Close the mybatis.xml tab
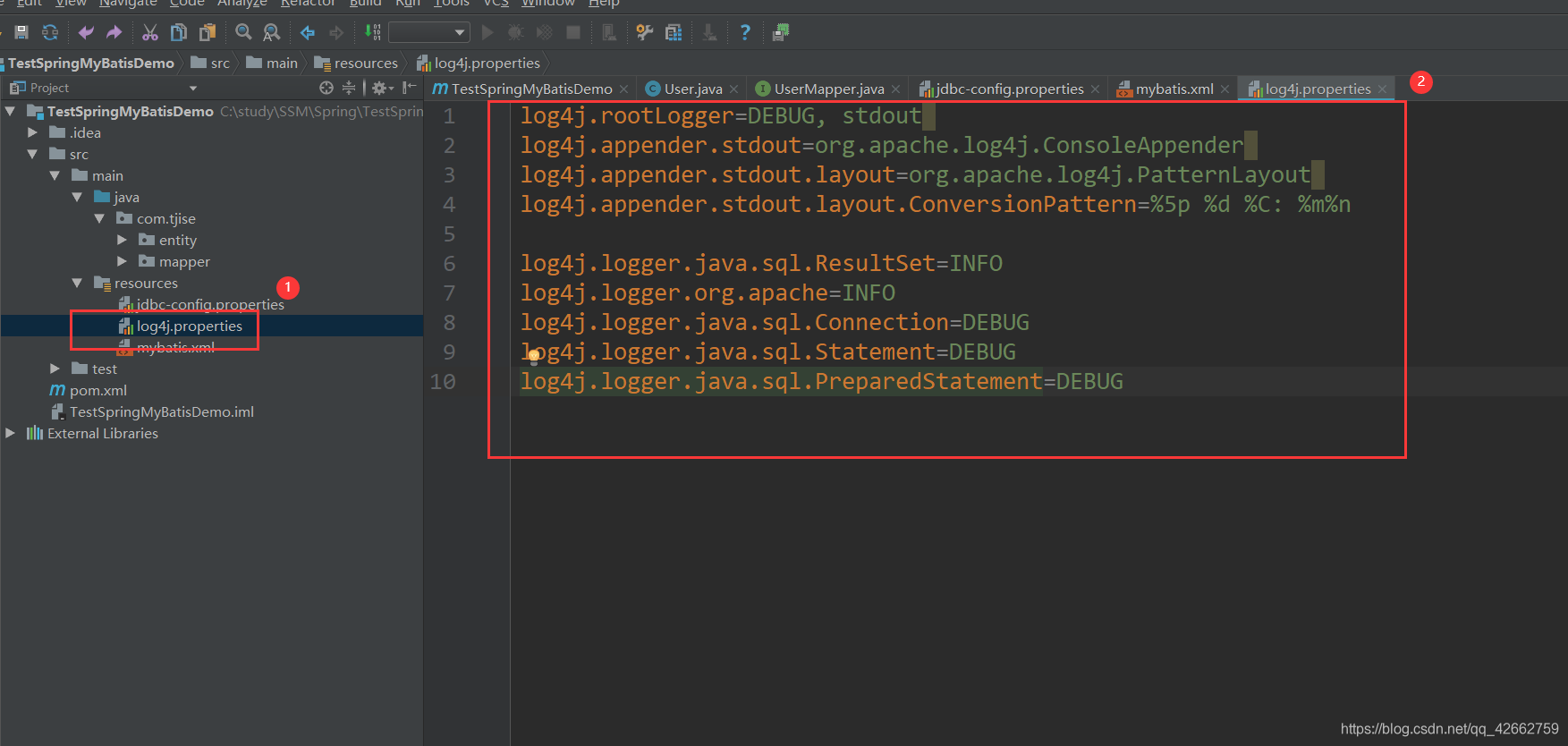Screen dimensions: 1568x746 [x=1225, y=89]
